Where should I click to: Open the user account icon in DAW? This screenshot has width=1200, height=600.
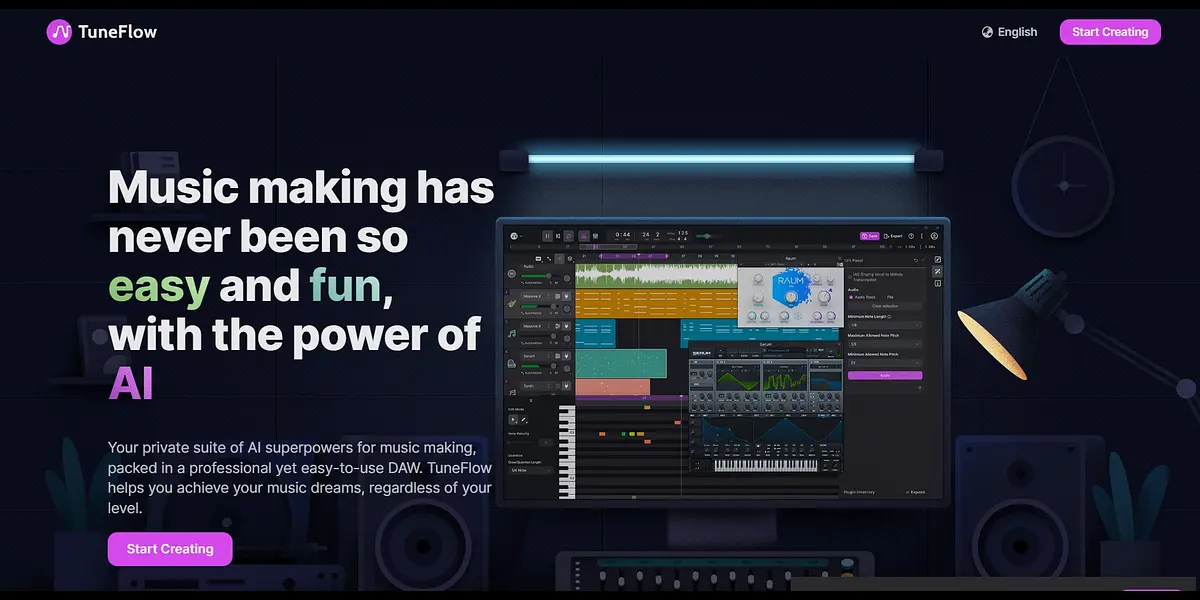(x=934, y=236)
